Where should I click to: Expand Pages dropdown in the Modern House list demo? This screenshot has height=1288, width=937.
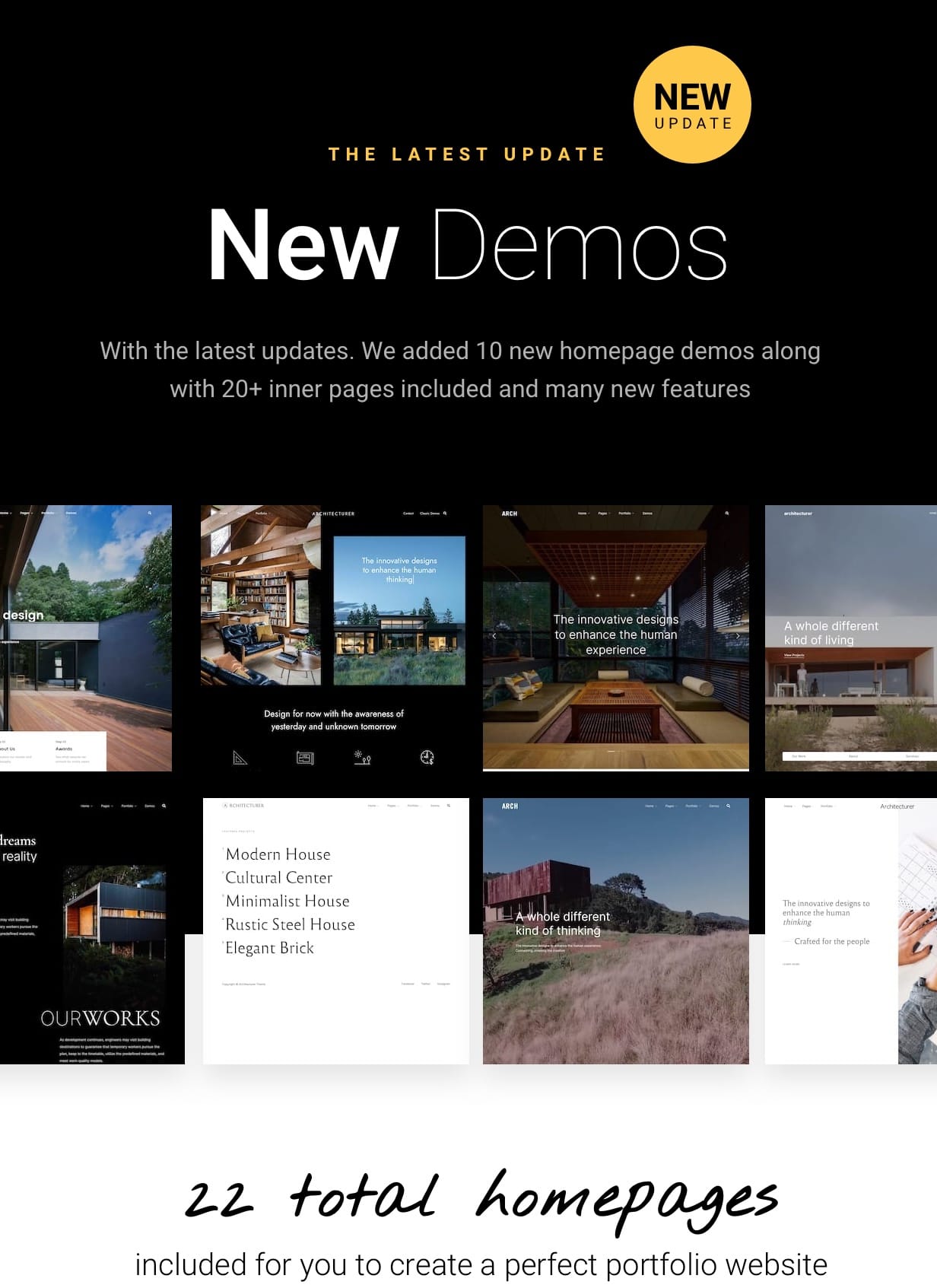point(392,805)
